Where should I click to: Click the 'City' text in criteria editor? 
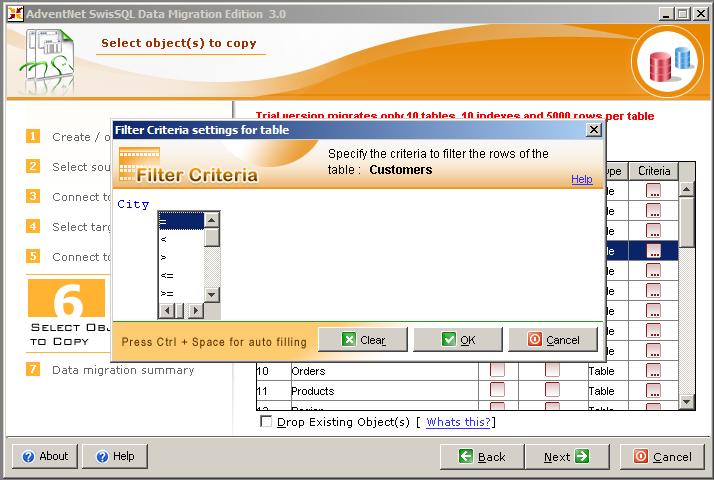133,204
